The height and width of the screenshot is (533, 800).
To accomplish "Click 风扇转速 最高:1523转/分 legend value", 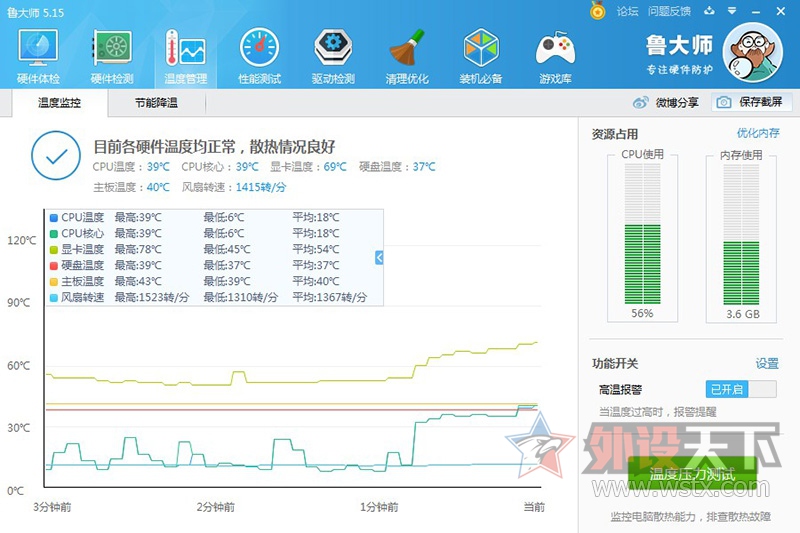I will coord(152,297).
